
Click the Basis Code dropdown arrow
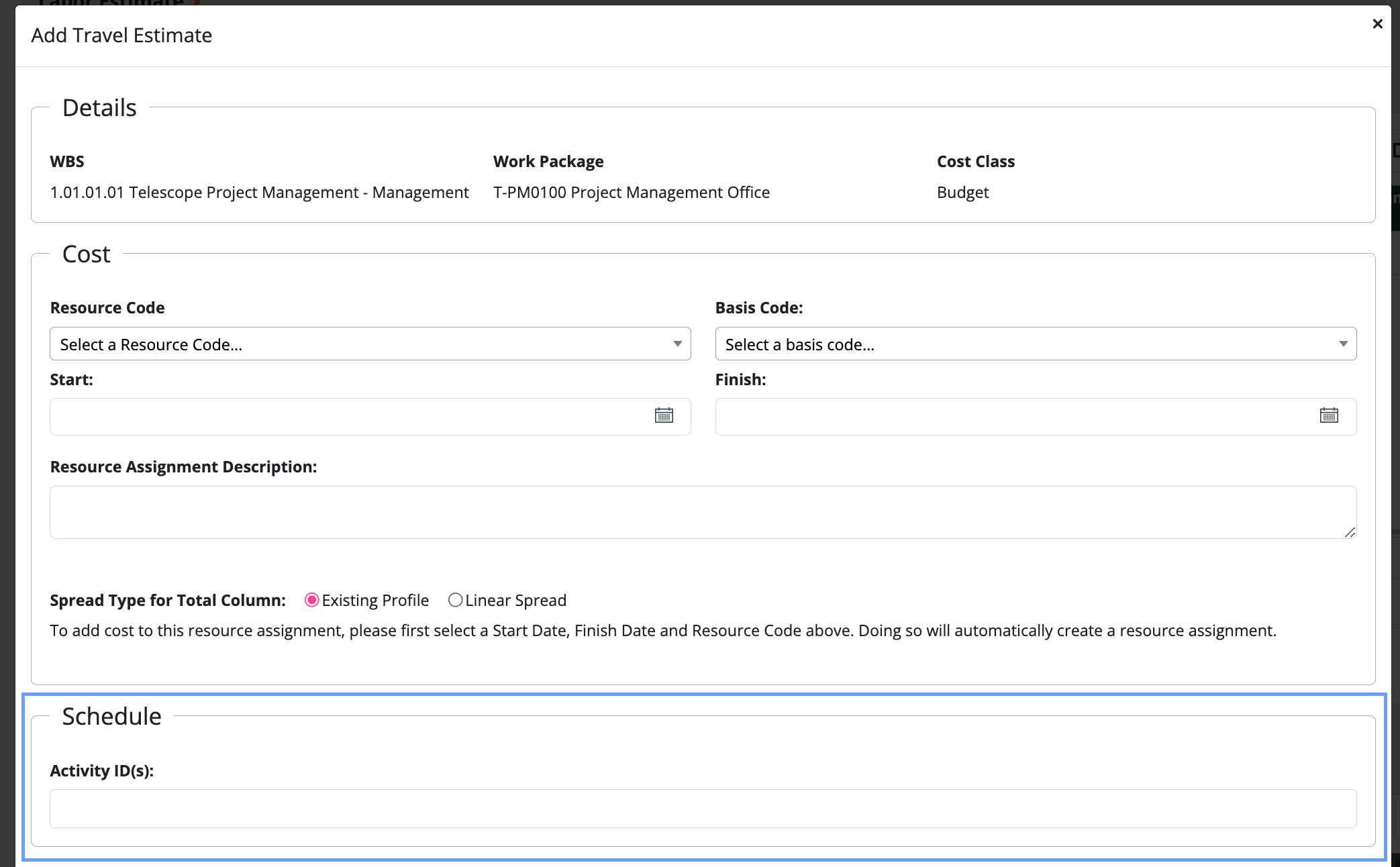pyautogui.click(x=1343, y=344)
